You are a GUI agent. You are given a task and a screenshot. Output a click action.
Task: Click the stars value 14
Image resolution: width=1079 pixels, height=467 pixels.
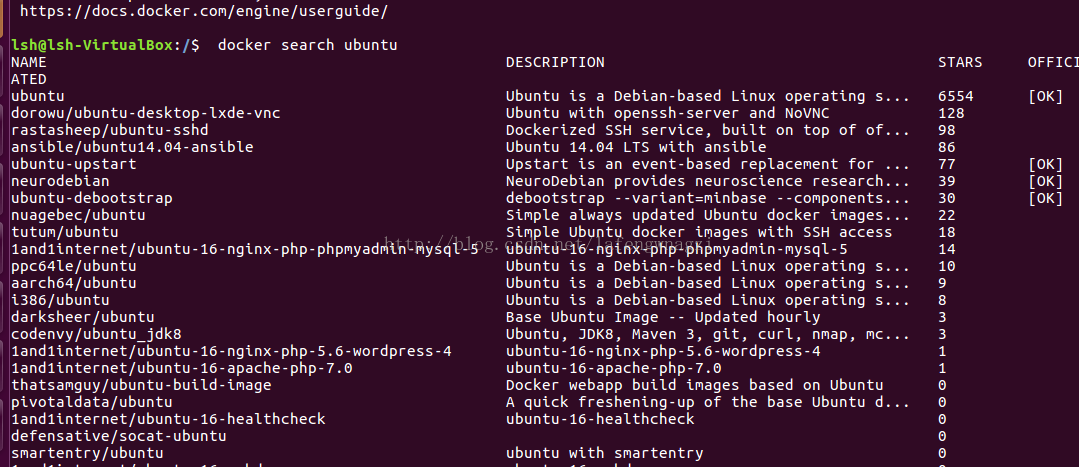pyautogui.click(x=947, y=249)
